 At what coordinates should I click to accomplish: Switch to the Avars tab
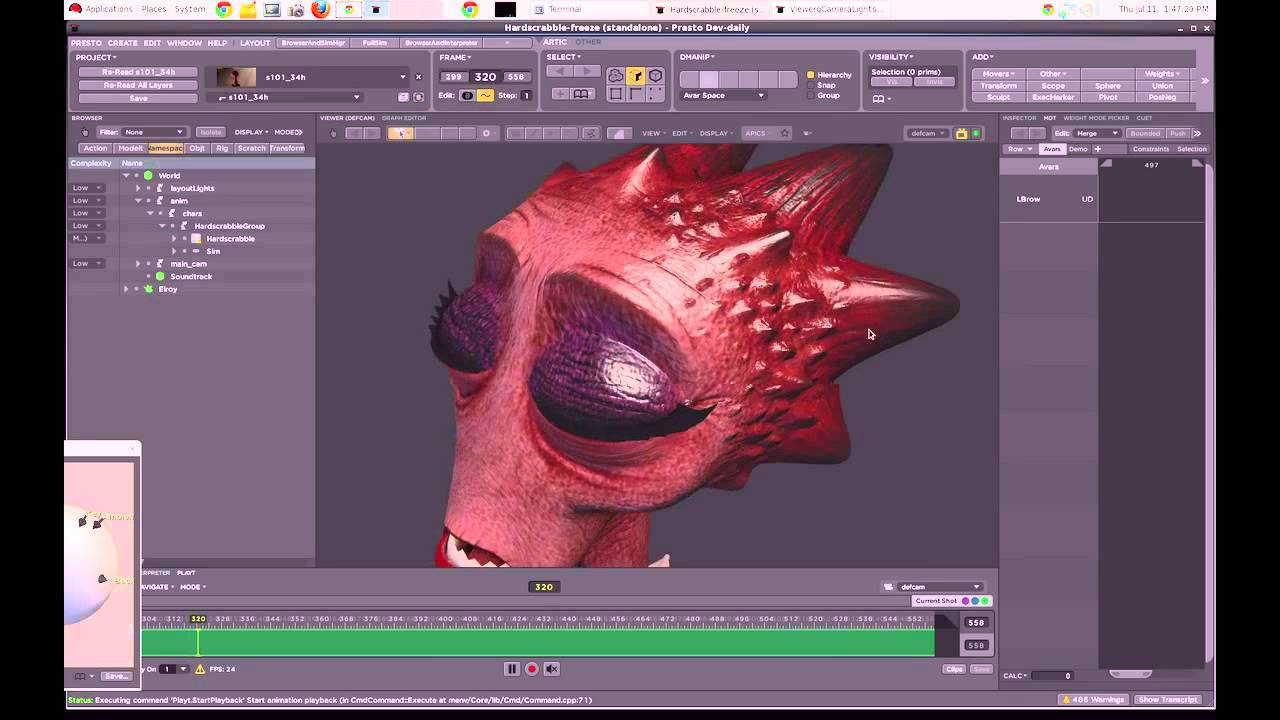click(x=1051, y=149)
